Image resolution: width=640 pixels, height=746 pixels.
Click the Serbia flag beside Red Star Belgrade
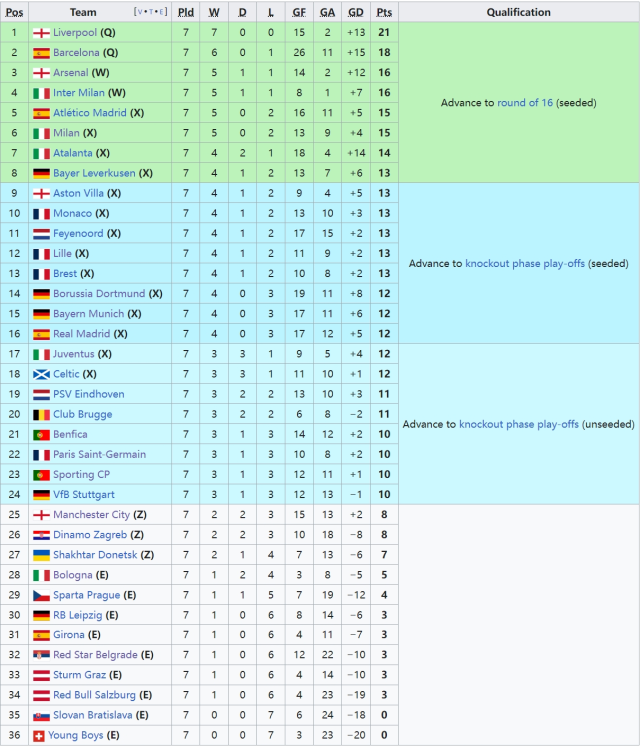[x=41, y=655]
